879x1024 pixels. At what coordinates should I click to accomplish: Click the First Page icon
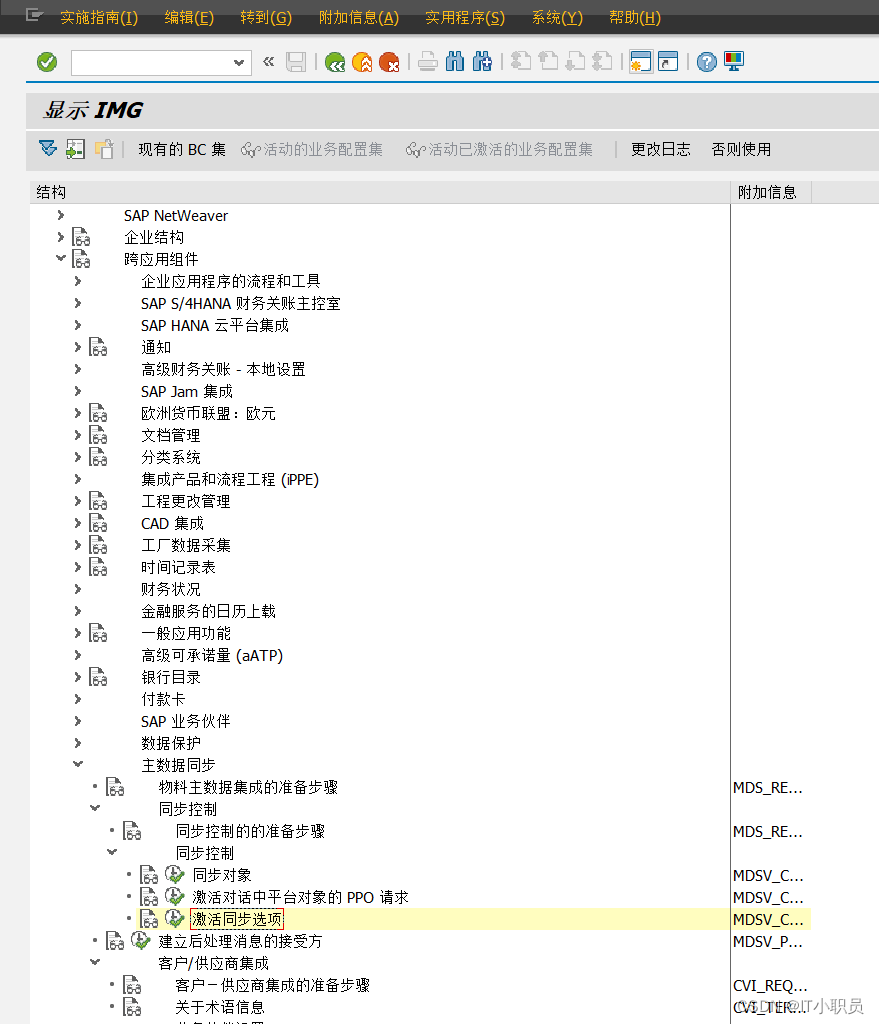520,62
